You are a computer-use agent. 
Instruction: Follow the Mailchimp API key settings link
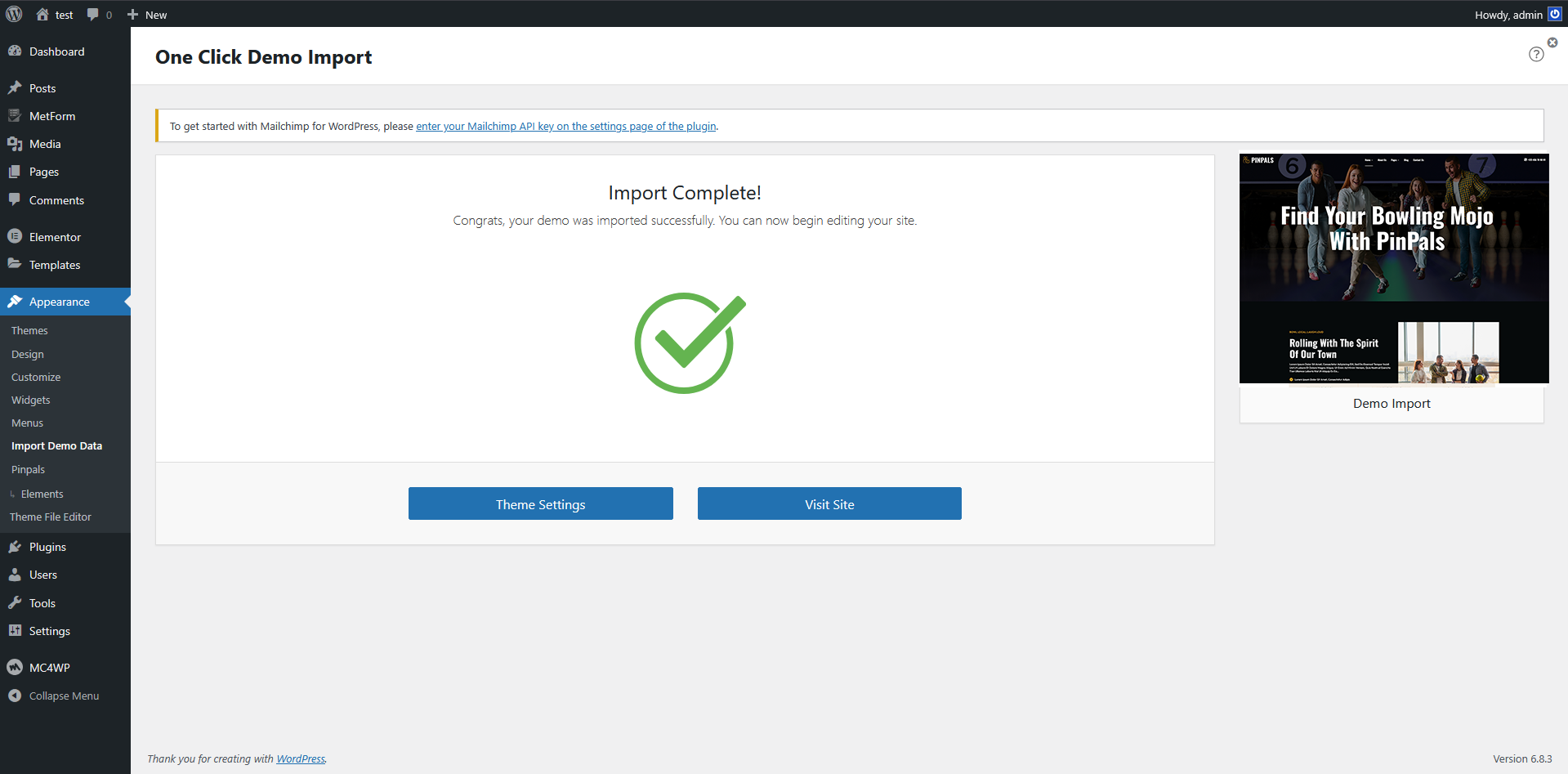point(565,127)
